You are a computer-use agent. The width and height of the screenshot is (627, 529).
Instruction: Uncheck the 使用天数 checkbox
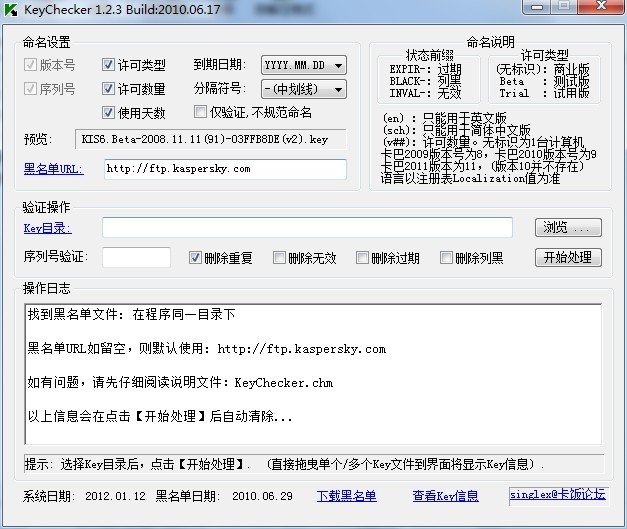(x=109, y=113)
